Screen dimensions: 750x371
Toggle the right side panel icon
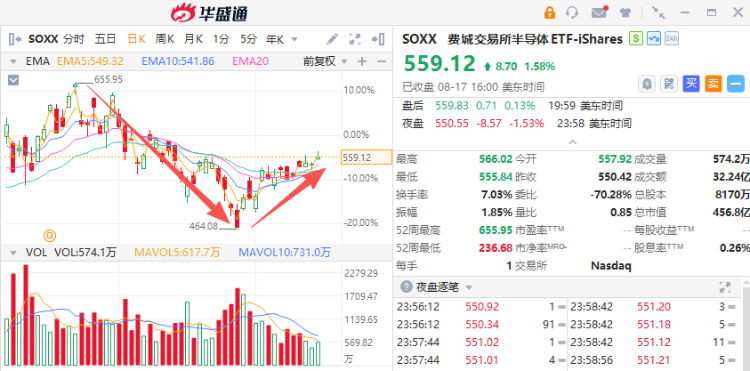click(x=378, y=39)
